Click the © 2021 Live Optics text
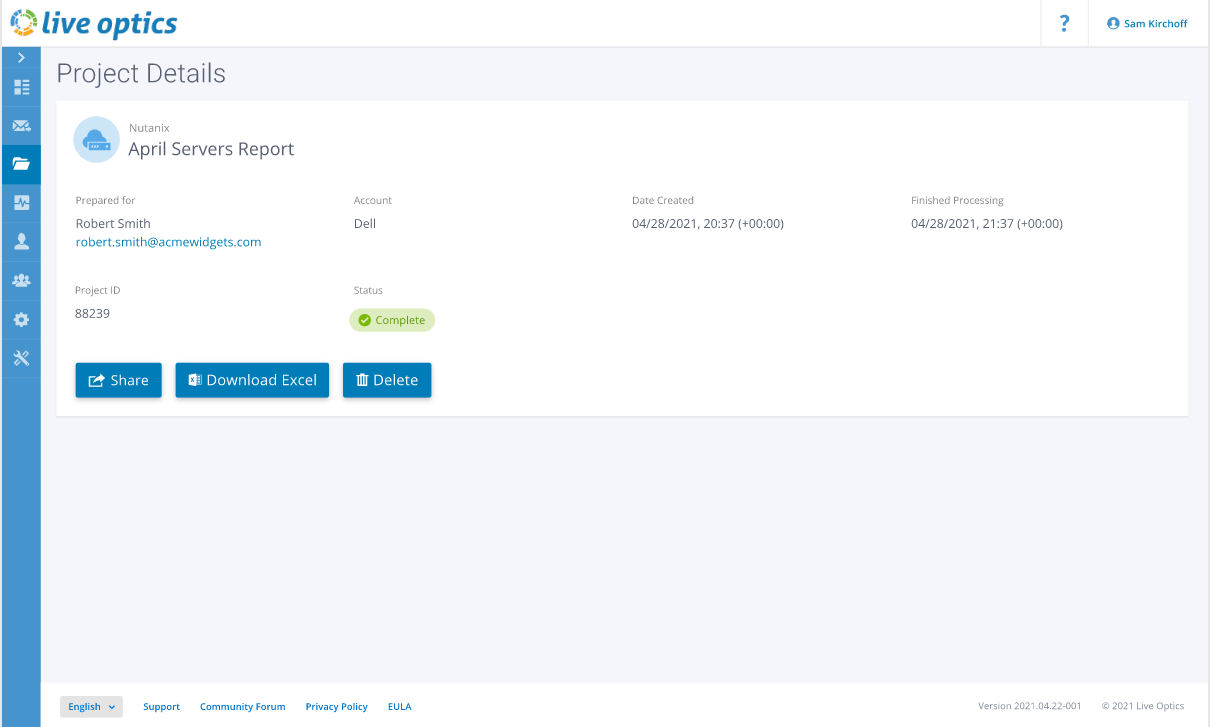 coord(1143,706)
